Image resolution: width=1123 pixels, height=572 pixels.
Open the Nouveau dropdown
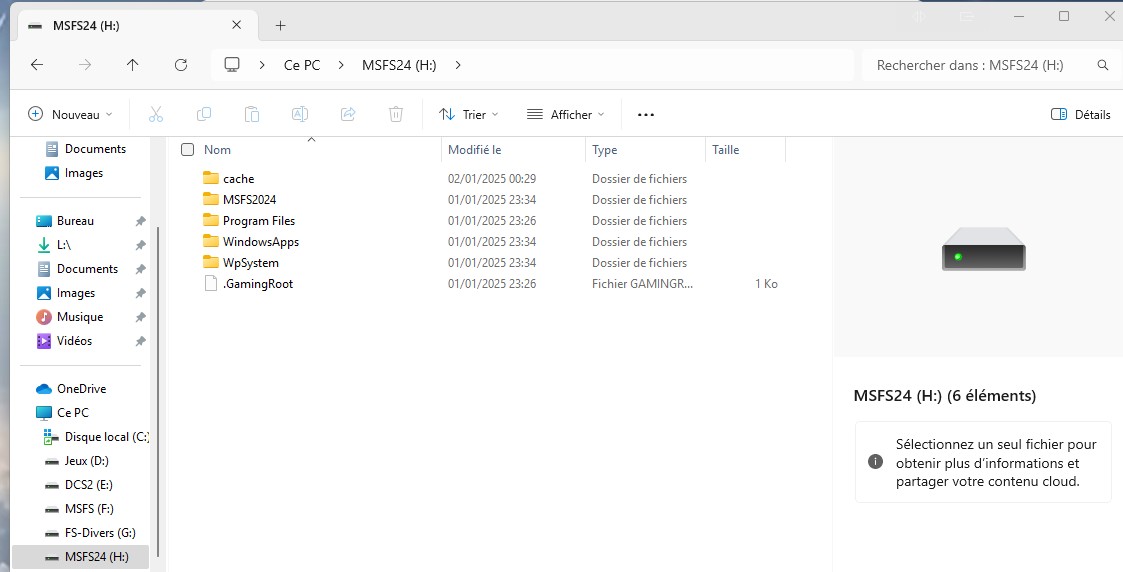[70, 115]
